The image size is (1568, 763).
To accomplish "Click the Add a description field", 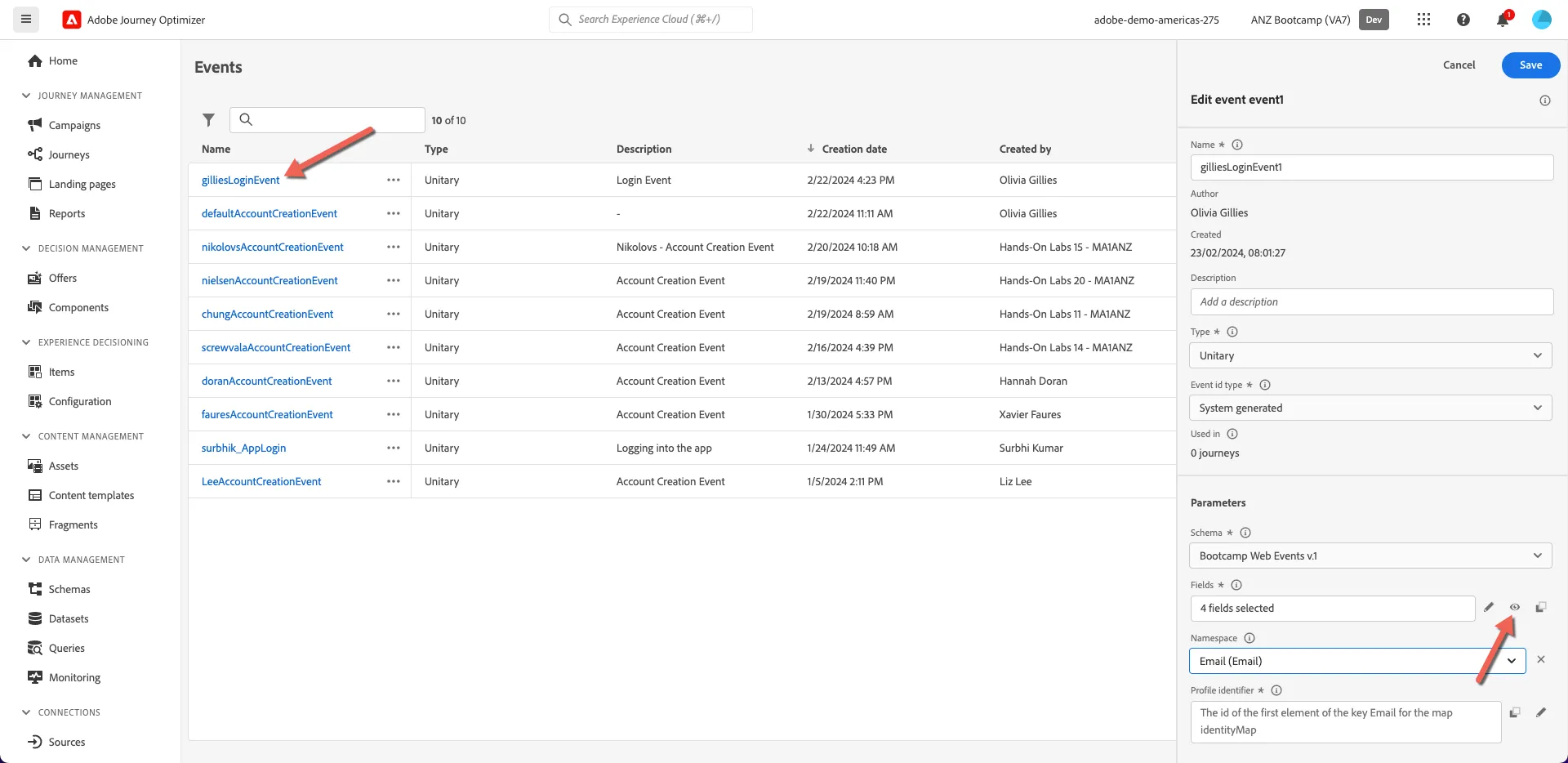I will tap(1372, 301).
